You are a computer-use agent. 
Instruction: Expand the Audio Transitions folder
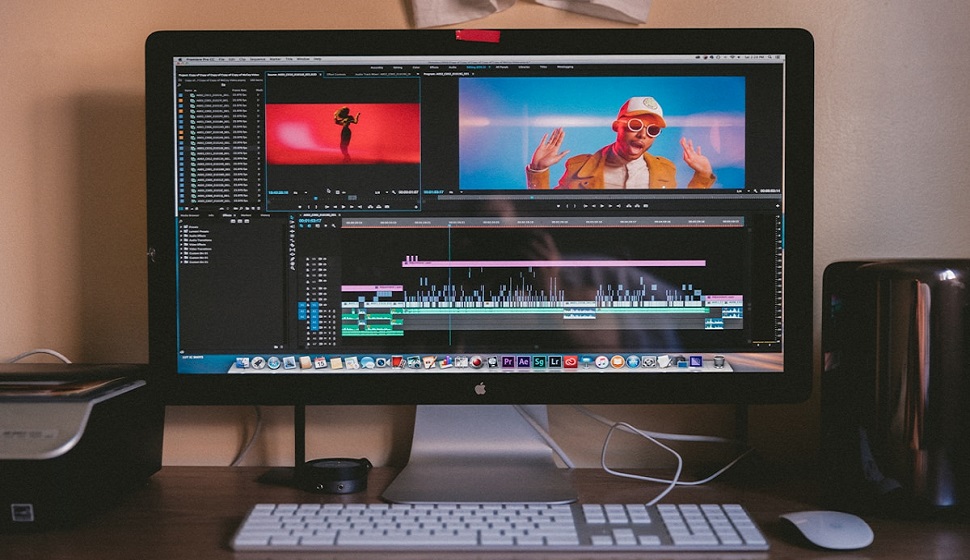click(181, 240)
